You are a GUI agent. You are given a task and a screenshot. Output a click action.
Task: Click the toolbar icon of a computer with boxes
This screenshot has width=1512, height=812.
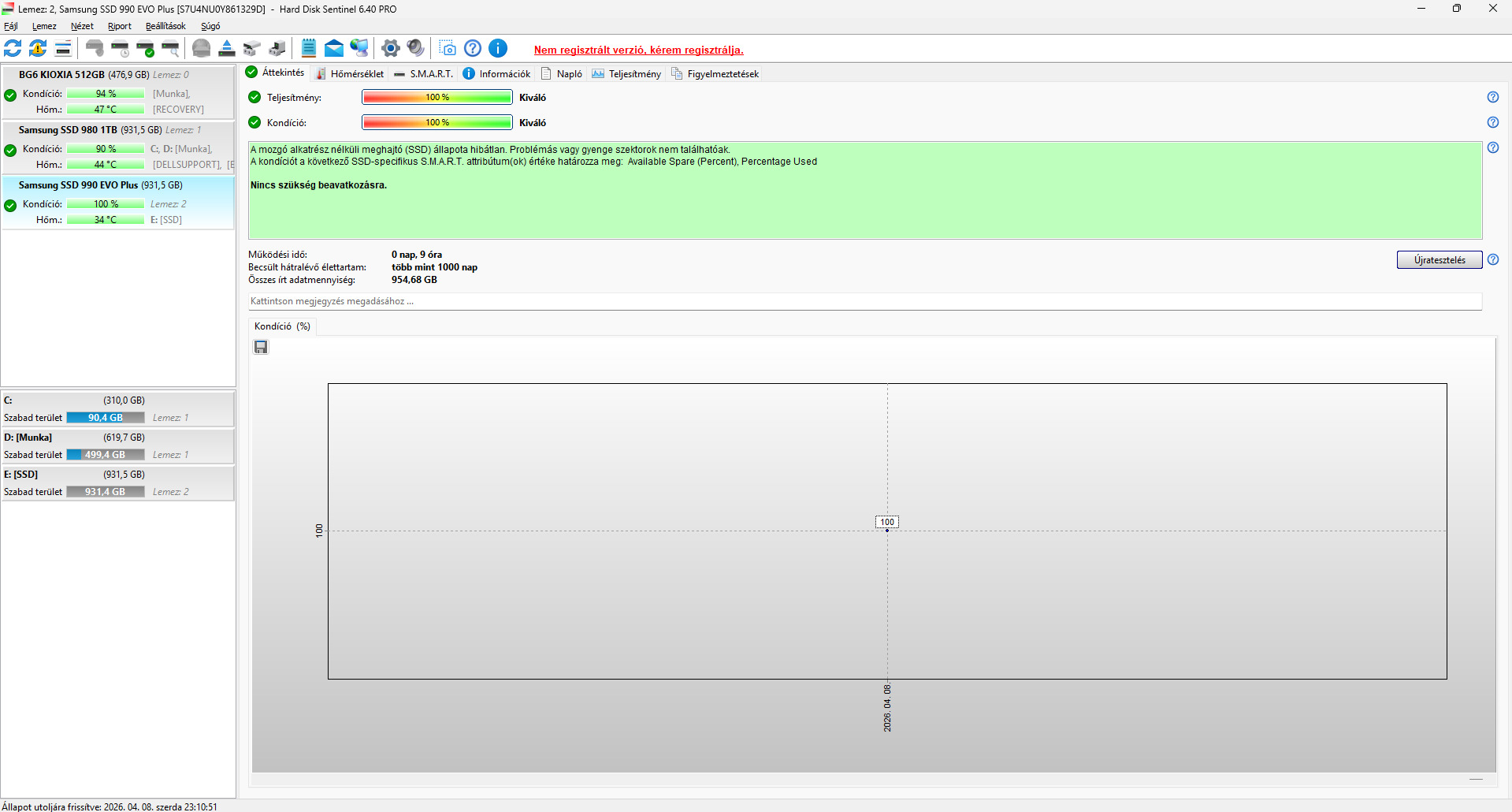pos(277,48)
